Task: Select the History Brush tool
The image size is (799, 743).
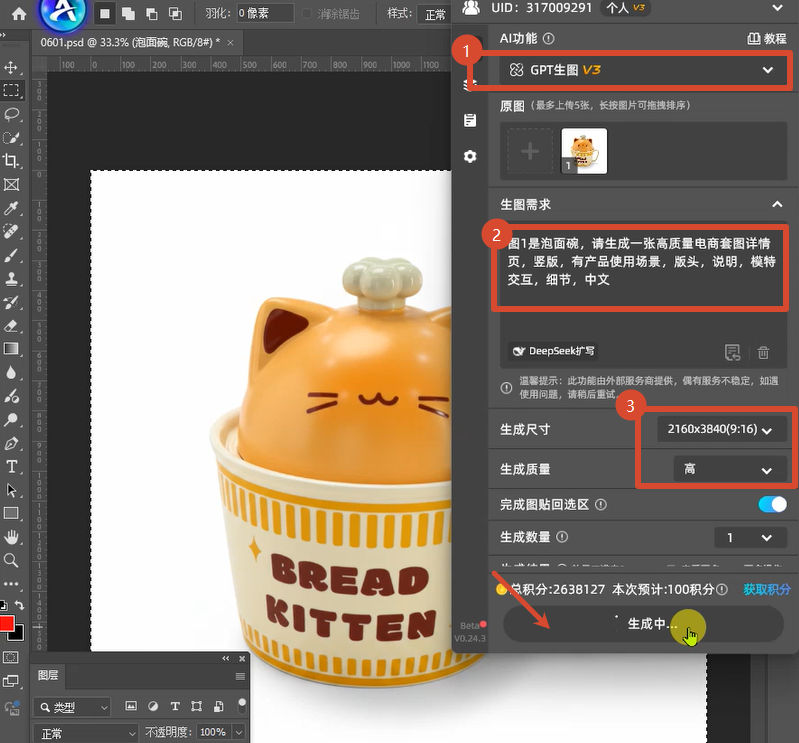Action: (11, 302)
